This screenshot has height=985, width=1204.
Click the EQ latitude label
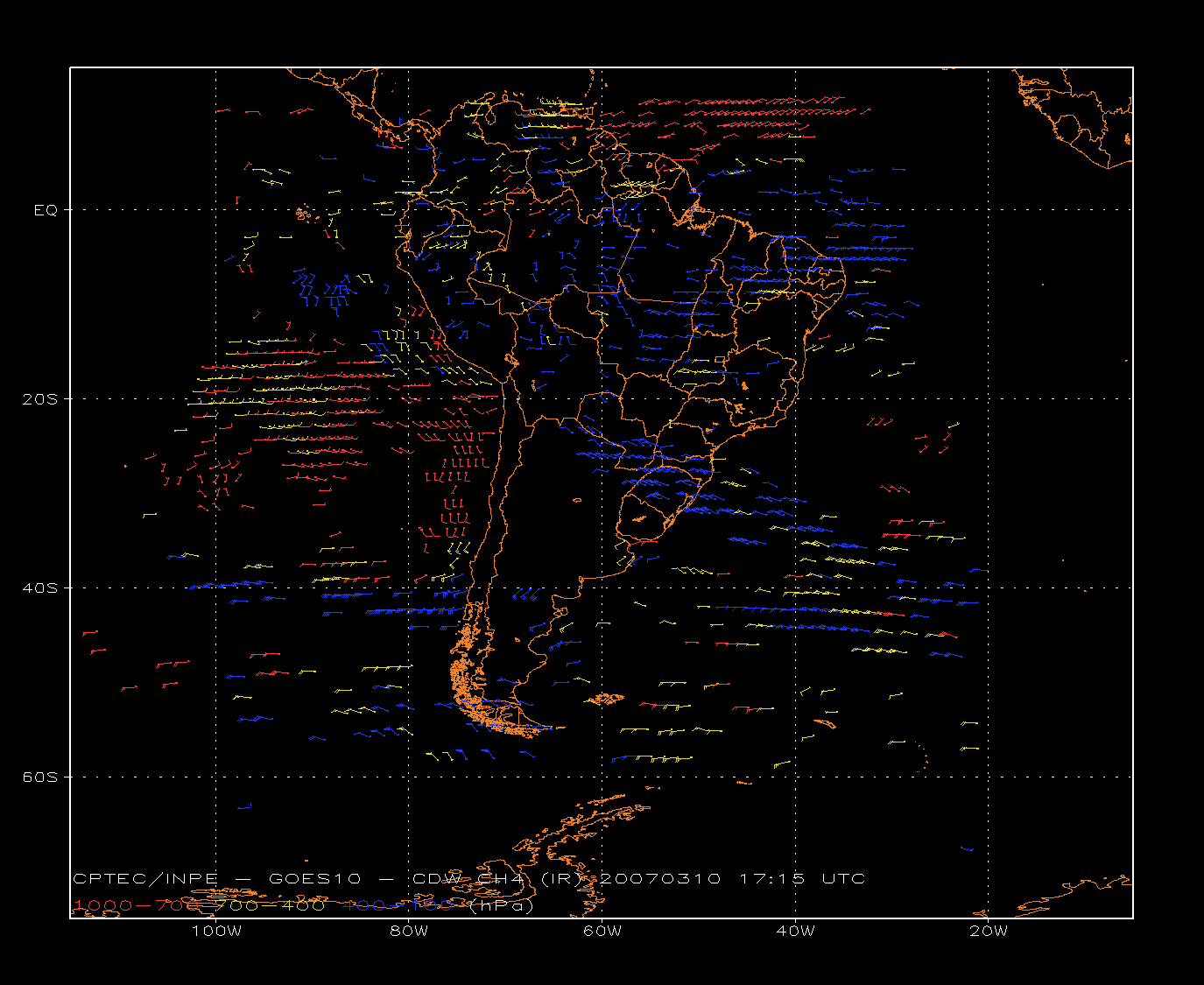[x=46, y=210]
